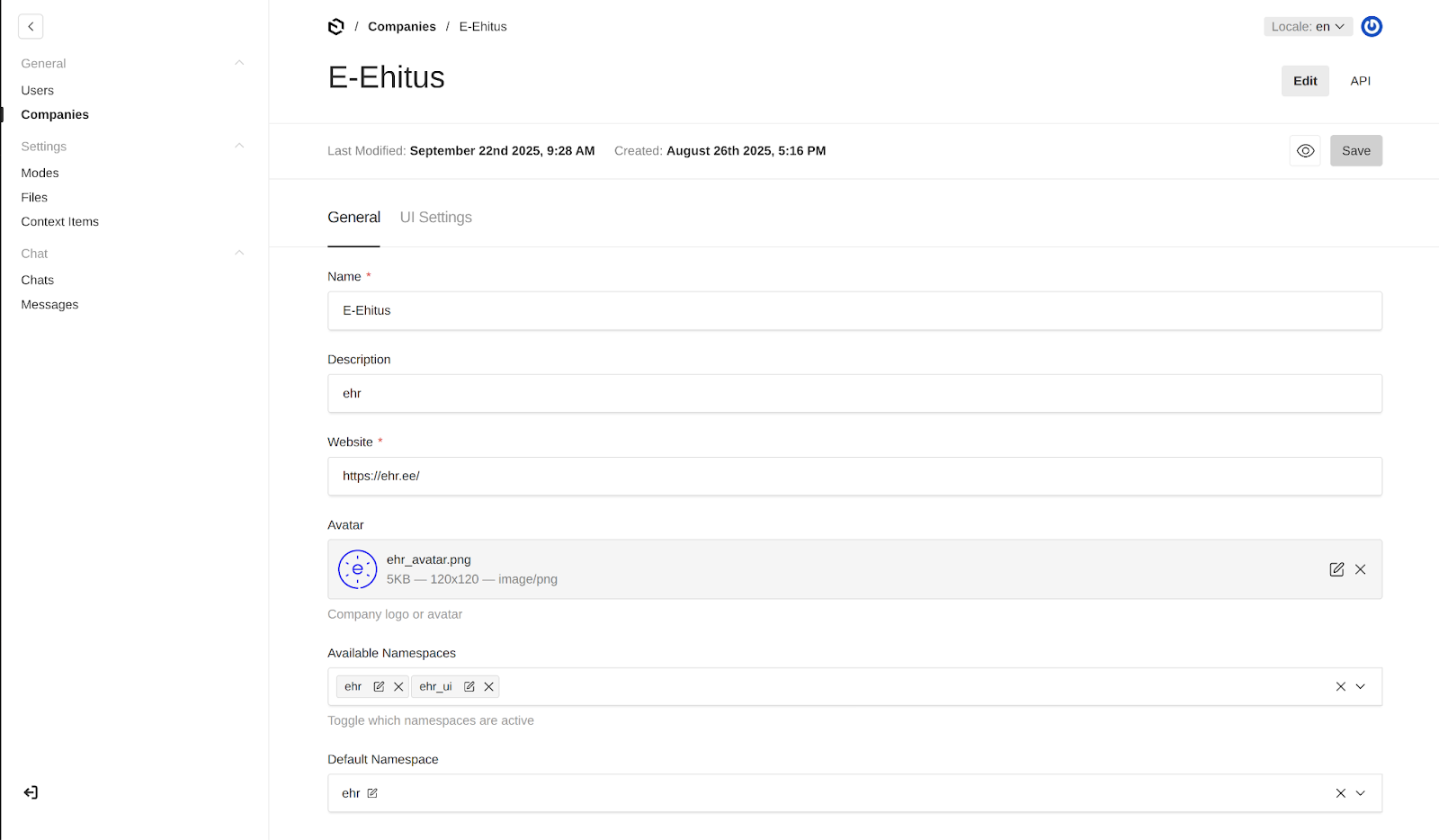Click the logout icon in the bottom sidebar
The width and height of the screenshot is (1439, 840).
pos(31,792)
